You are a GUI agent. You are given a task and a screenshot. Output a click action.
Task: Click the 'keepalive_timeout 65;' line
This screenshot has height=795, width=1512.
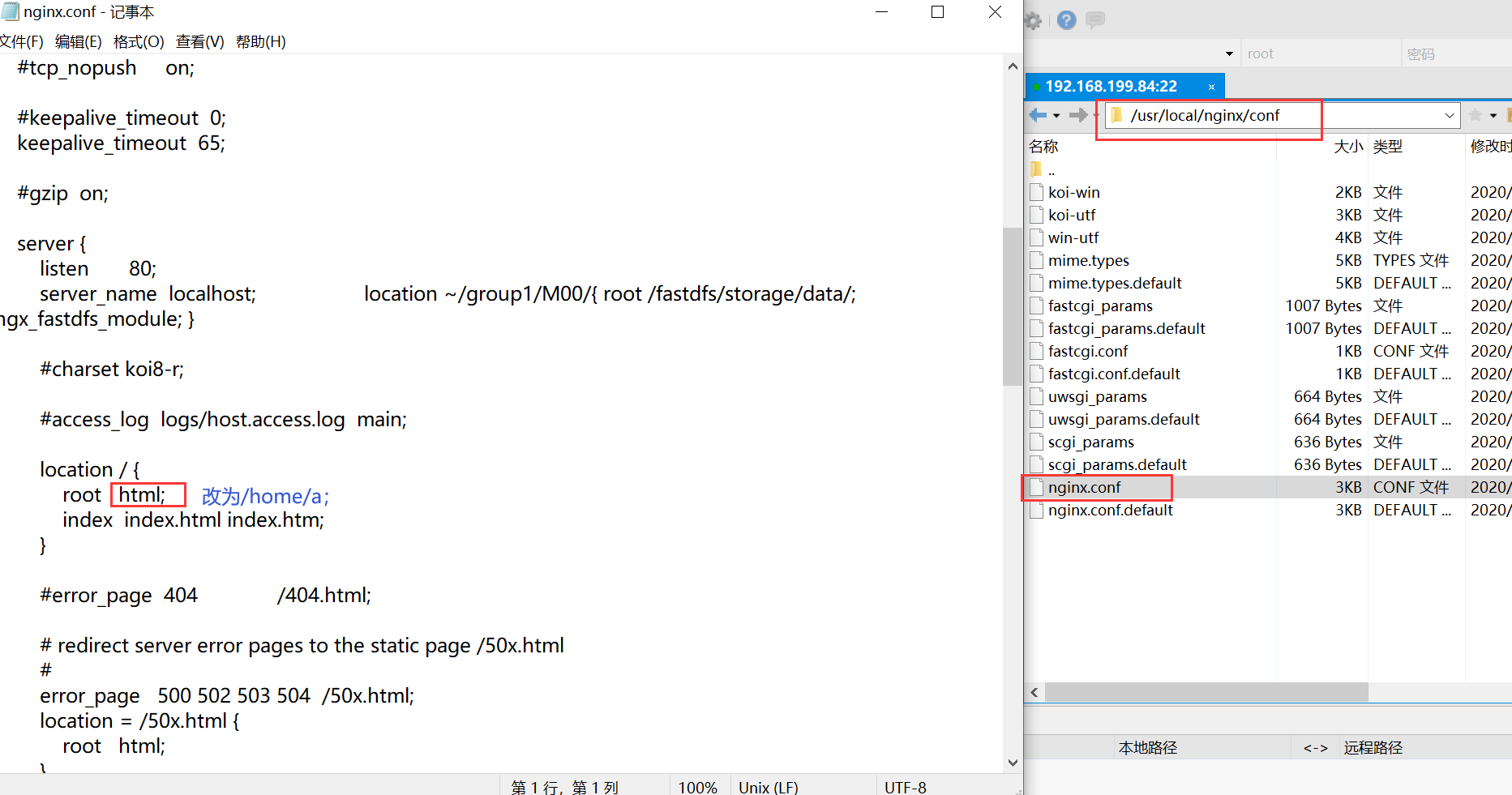coord(122,143)
